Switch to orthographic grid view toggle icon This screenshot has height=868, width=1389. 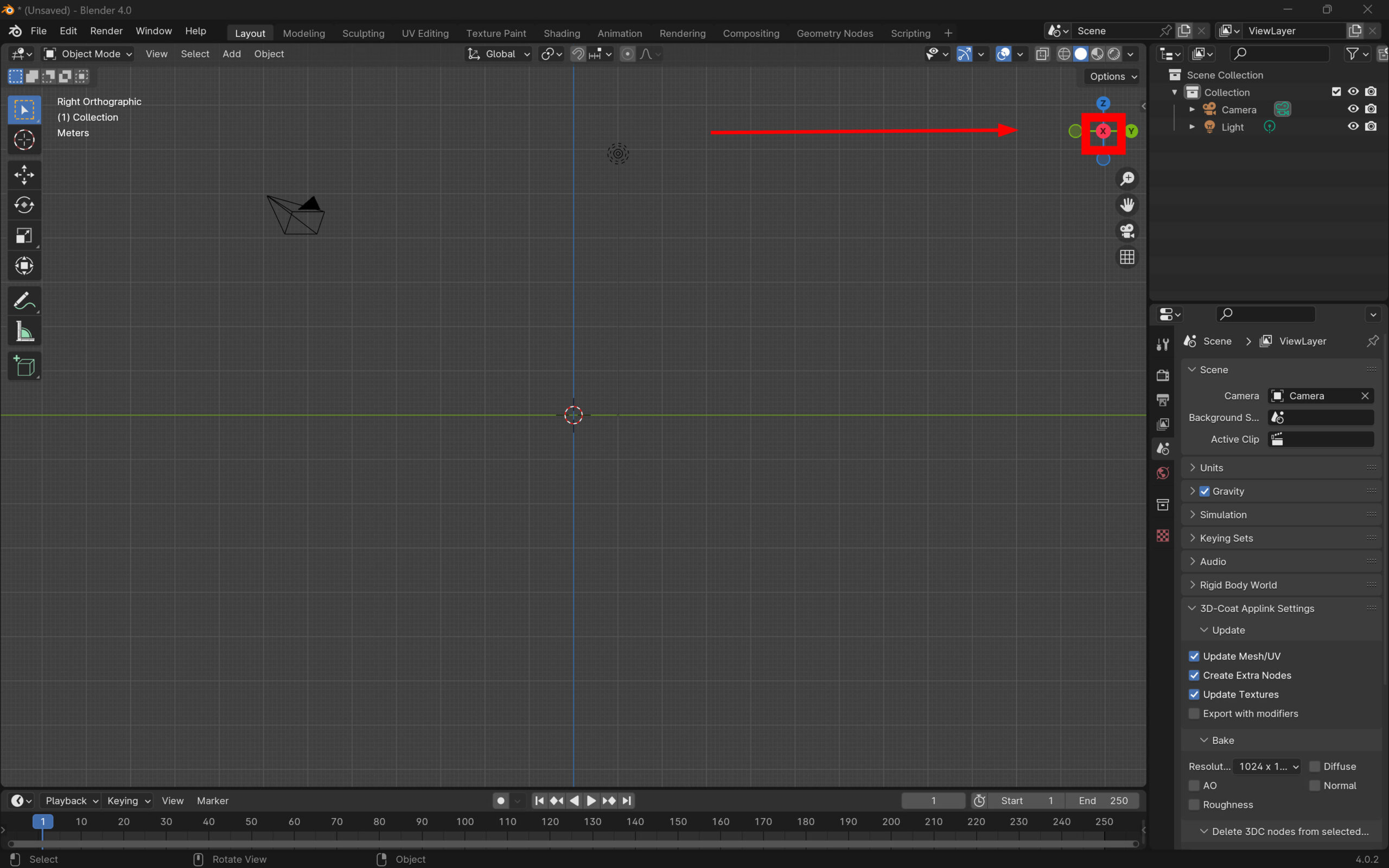click(x=1127, y=257)
